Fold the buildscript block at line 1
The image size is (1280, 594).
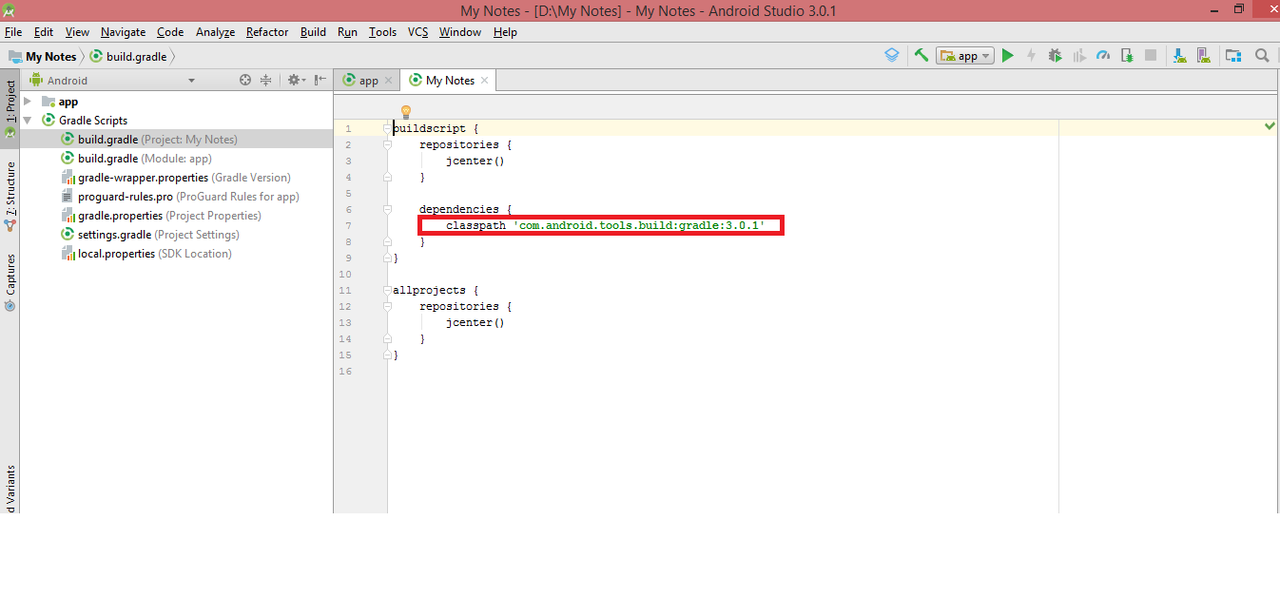[x=387, y=128]
